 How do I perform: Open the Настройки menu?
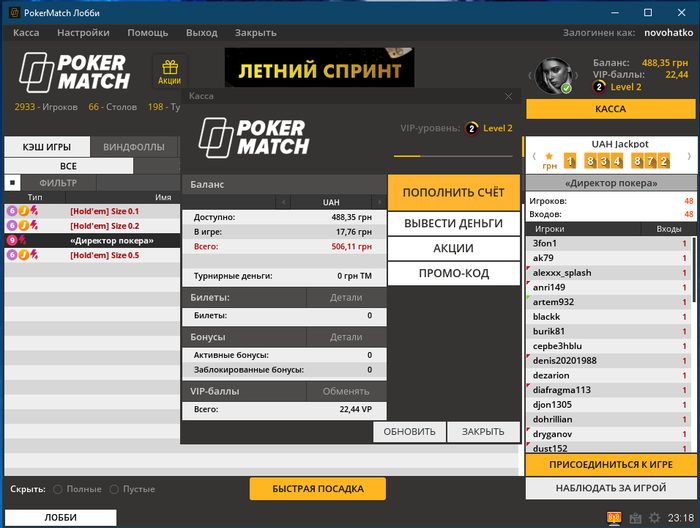click(83, 33)
